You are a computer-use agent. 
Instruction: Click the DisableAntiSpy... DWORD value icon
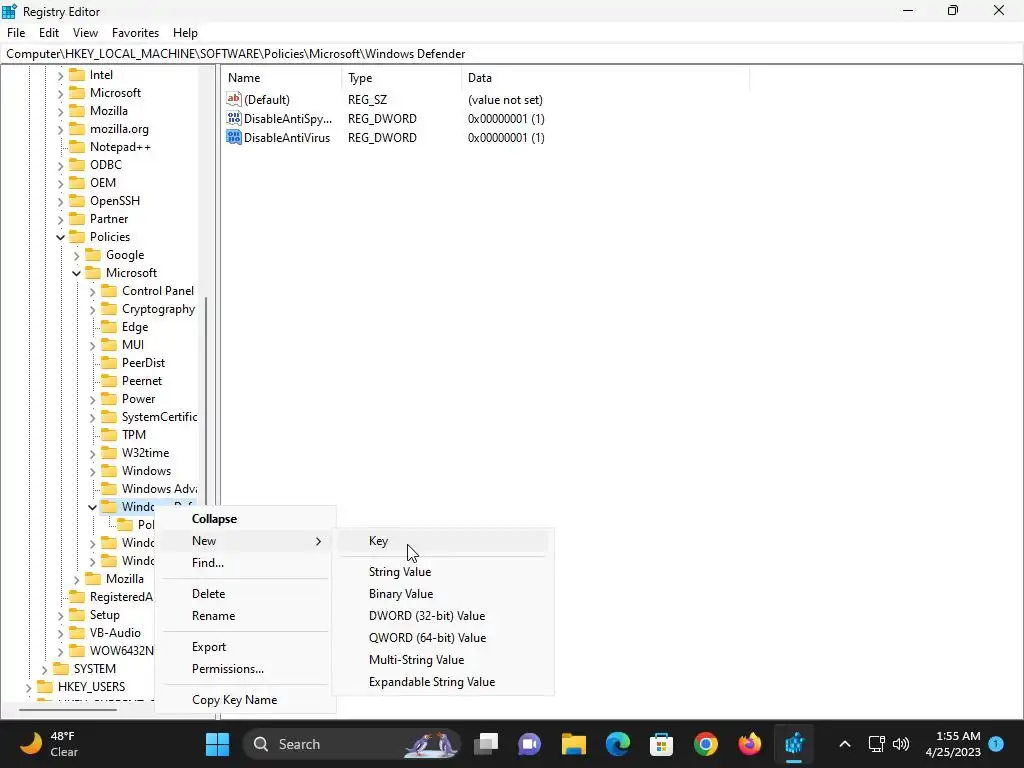[x=234, y=118]
